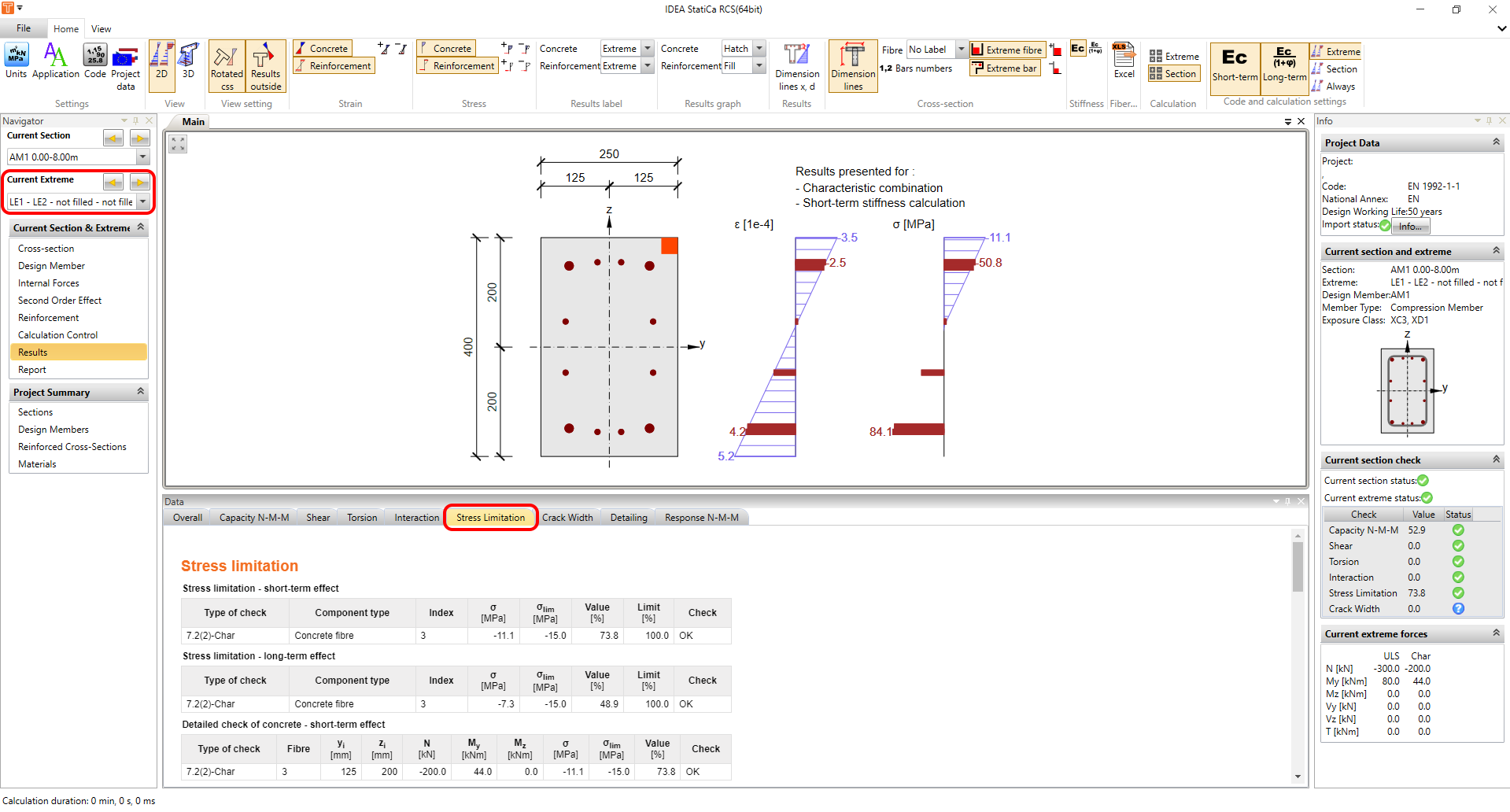Image resolution: width=1510 pixels, height=812 pixels.
Task: Select Ec(1+φ) long-term stiffness icon
Action: [1095, 49]
